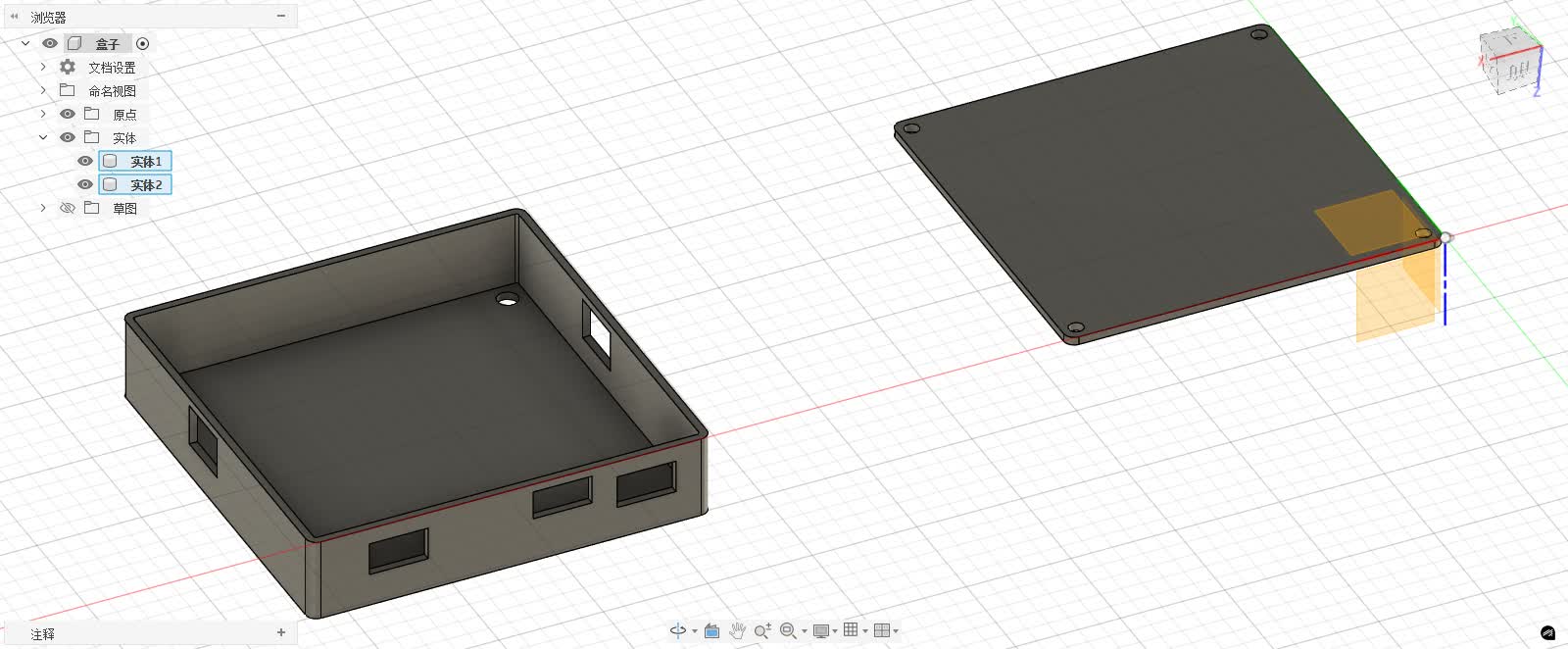Open the Orbit tool dropdown arrow

[695, 631]
